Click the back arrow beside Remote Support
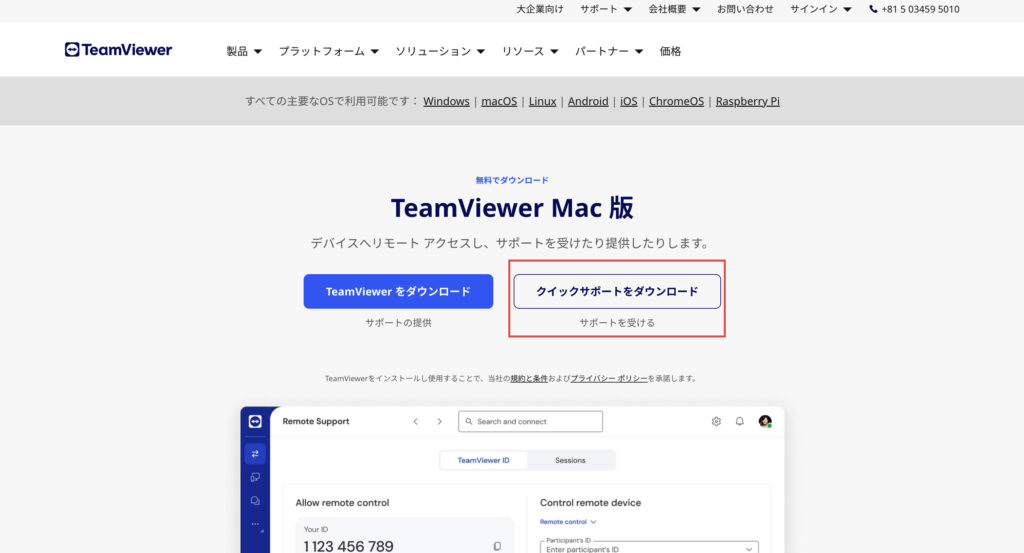1024x553 pixels. [416, 422]
